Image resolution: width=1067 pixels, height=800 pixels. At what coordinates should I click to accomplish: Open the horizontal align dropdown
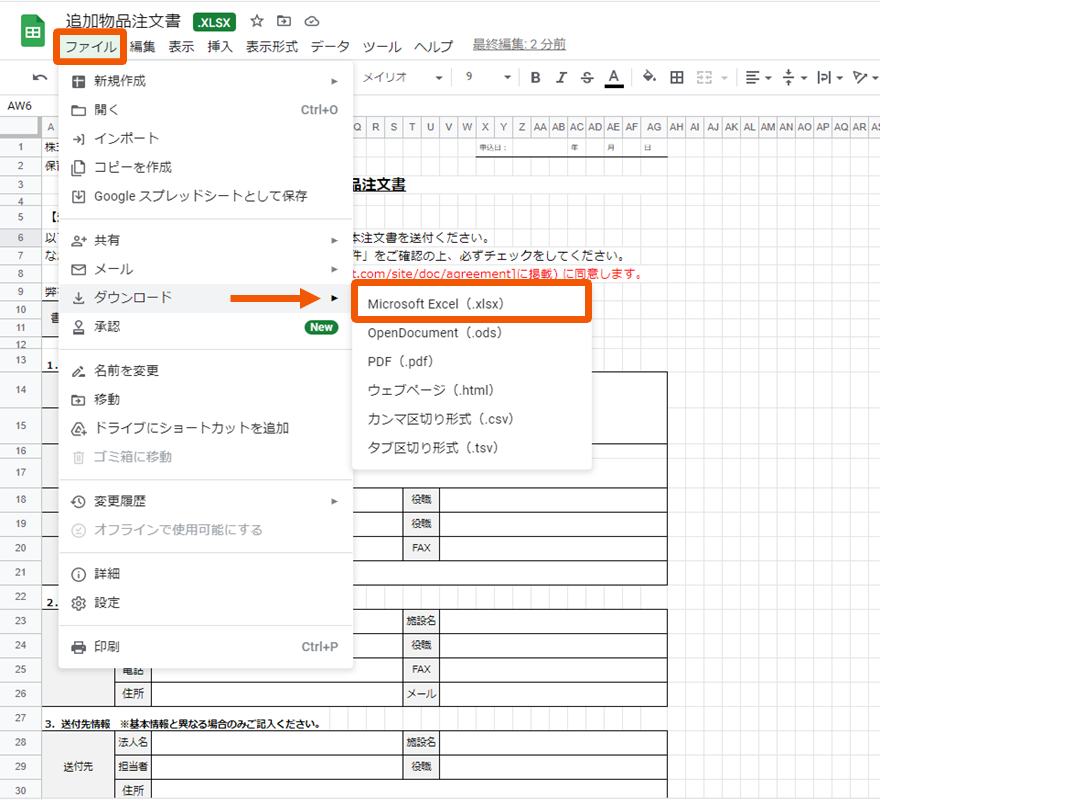pos(759,77)
